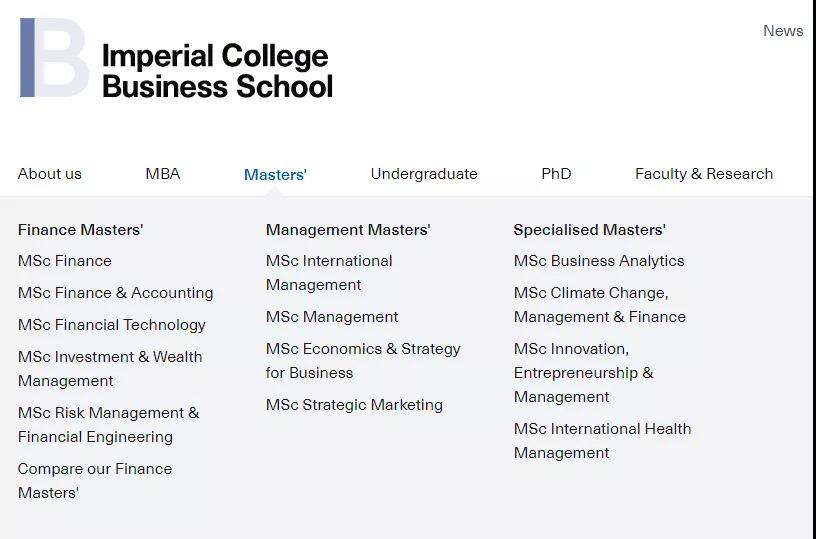Viewport: 816px width, 539px height.
Task: Click MSc Risk Management & Financial Engineering
Action: point(108,425)
